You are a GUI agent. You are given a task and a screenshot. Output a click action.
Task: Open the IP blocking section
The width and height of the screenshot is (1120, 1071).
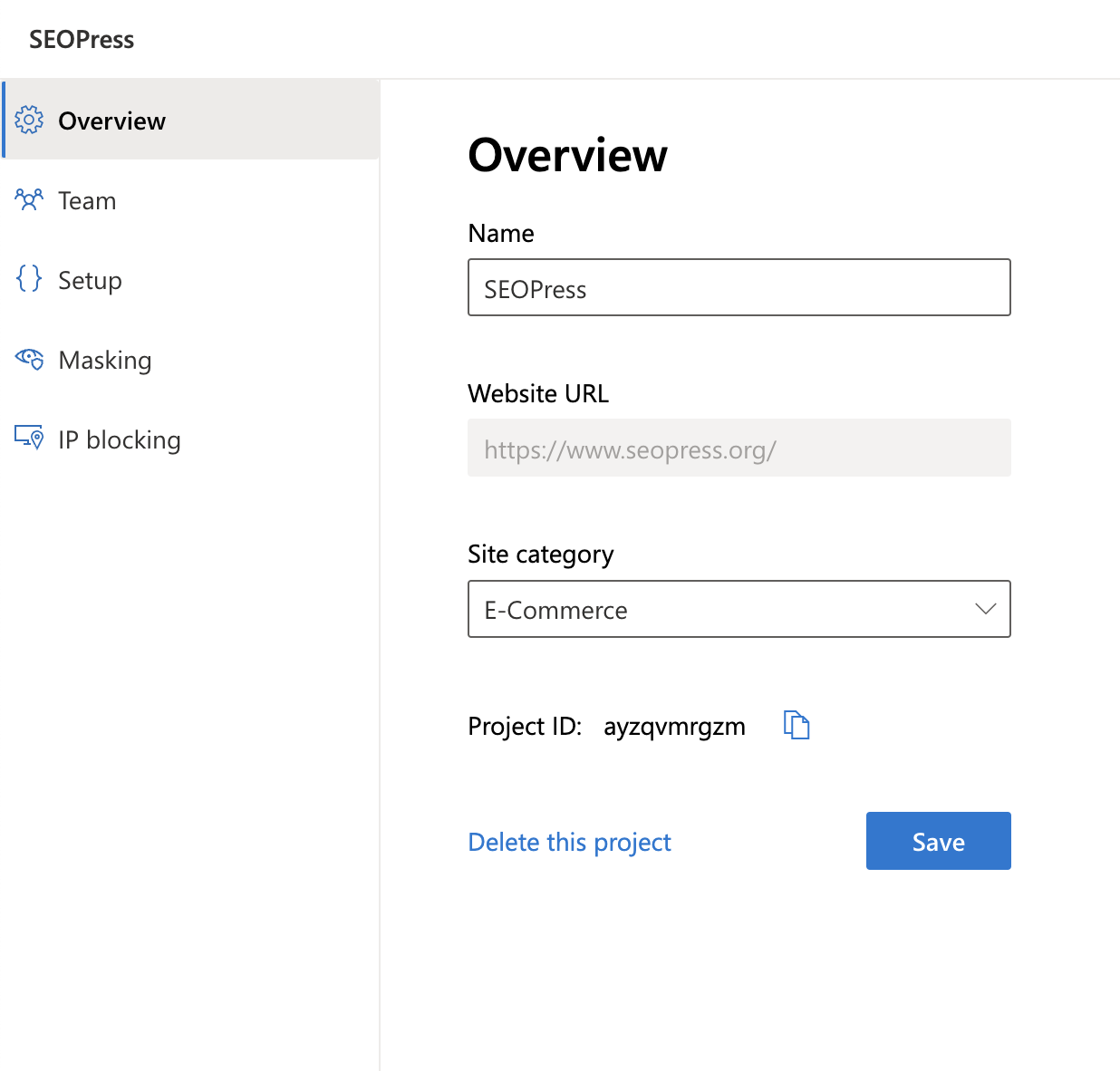[191, 439]
